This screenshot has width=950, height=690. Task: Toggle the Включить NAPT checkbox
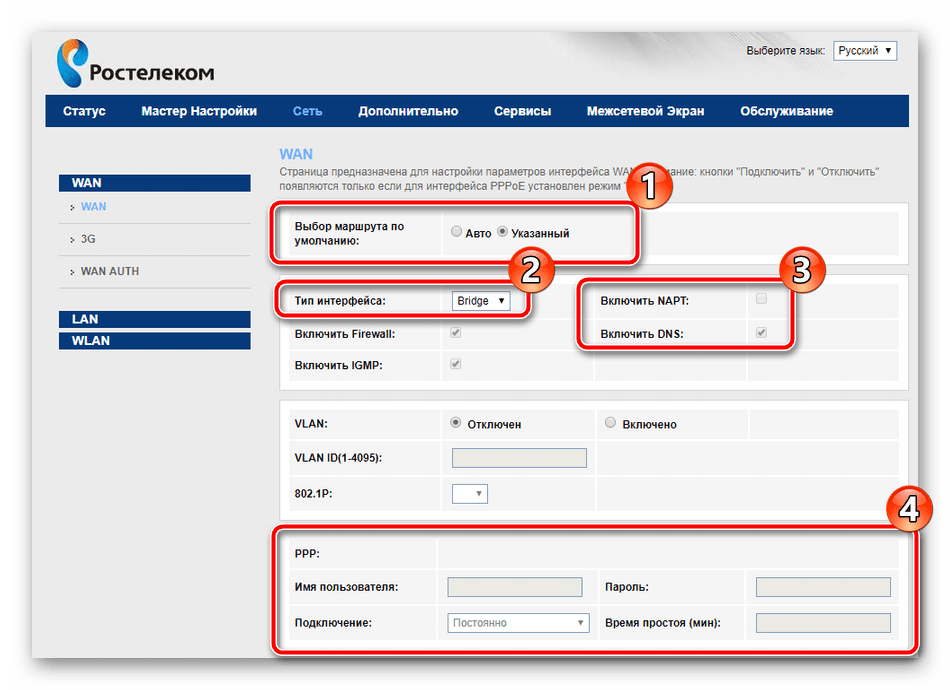[x=762, y=299]
